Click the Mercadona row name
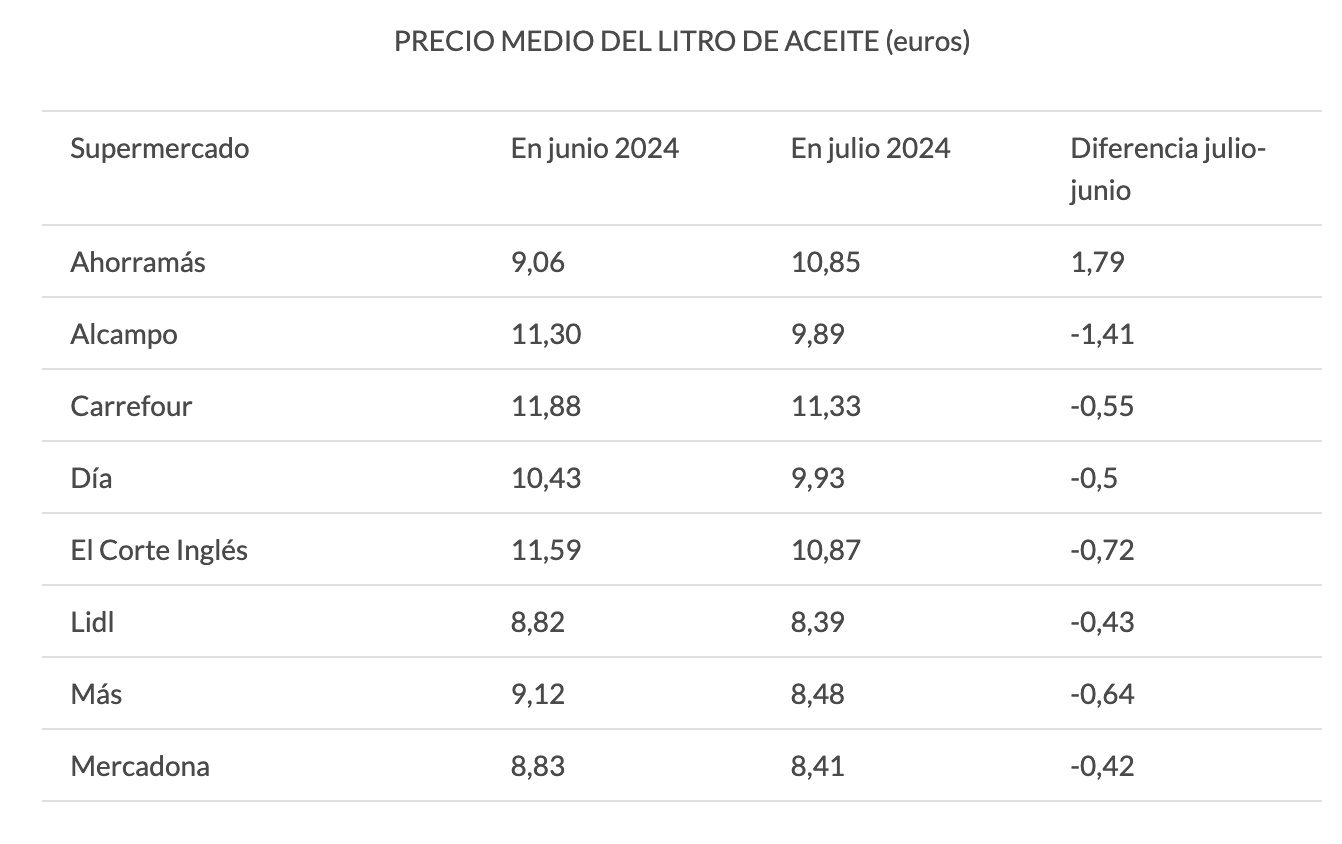1342x844 pixels. 140,766
